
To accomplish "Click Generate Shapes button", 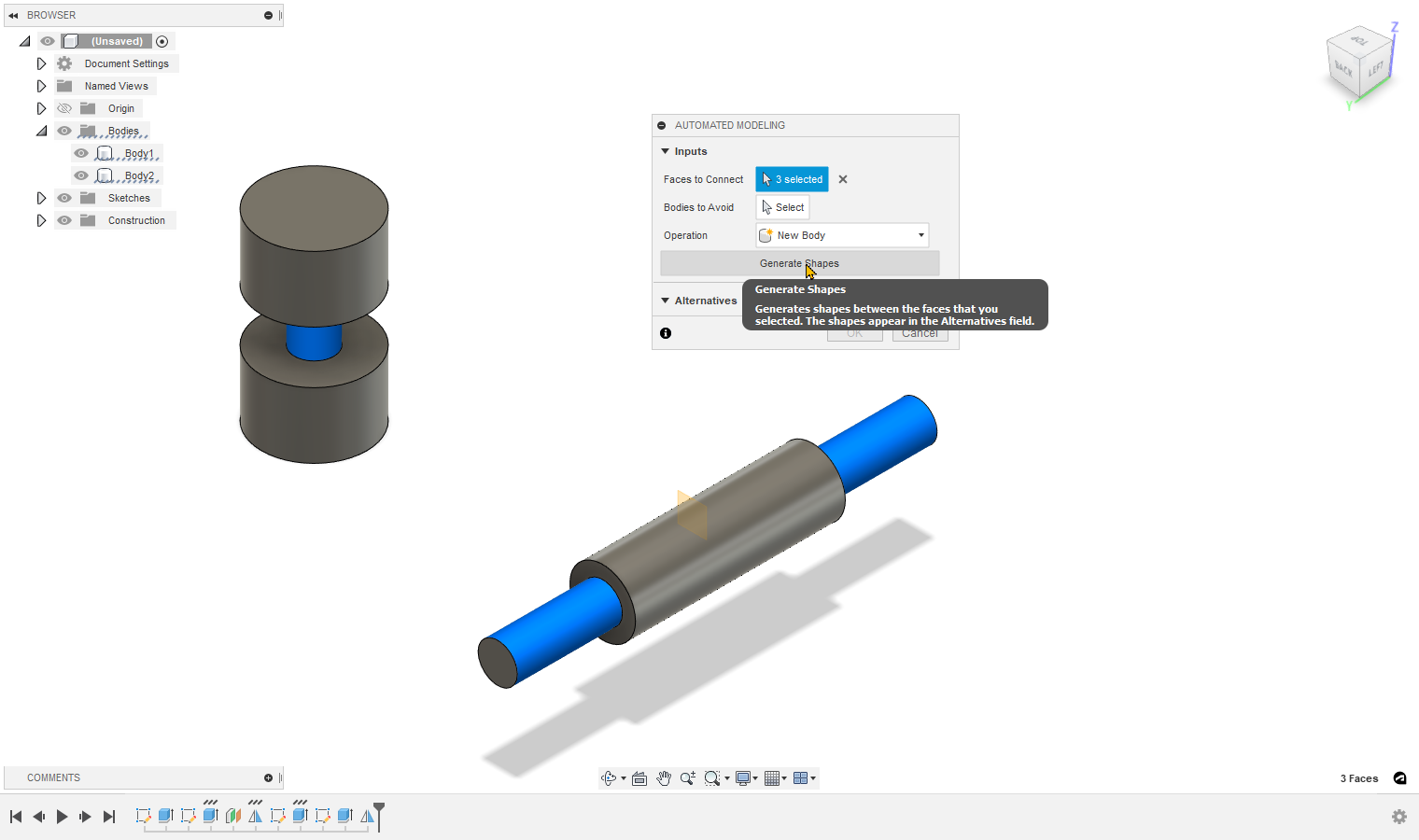I will [799, 263].
